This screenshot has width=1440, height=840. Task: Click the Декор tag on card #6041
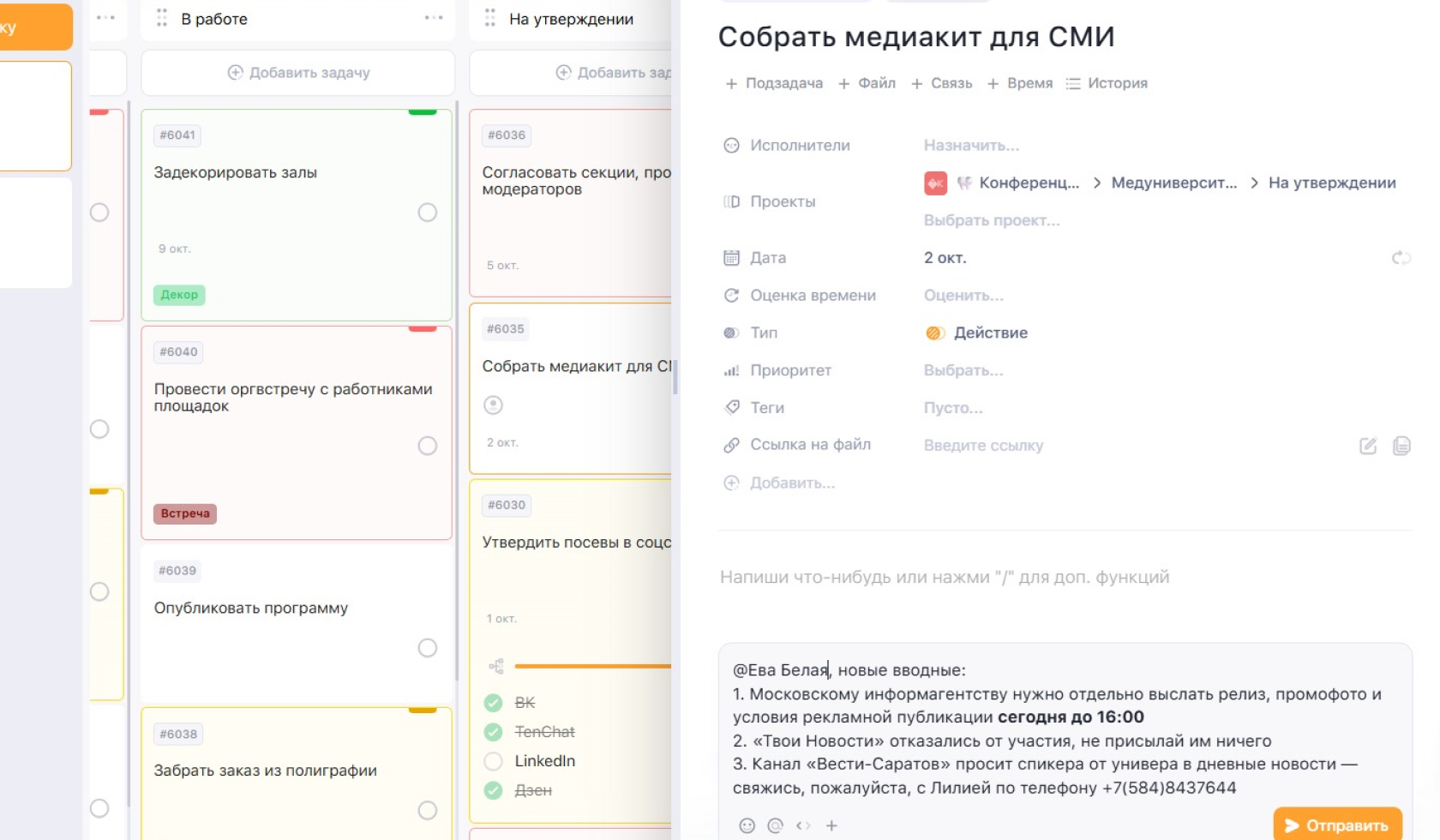[x=179, y=295]
